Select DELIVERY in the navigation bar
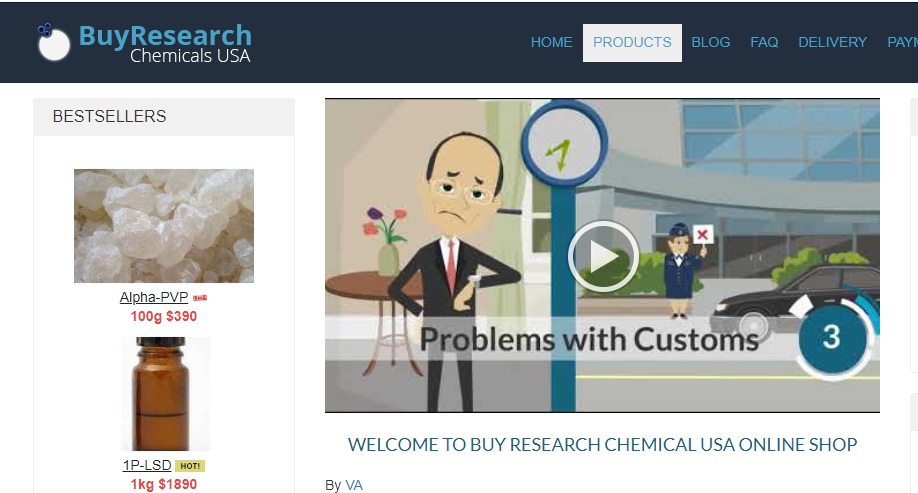Image resolution: width=918 pixels, height=493 pixels. (833, 43)
